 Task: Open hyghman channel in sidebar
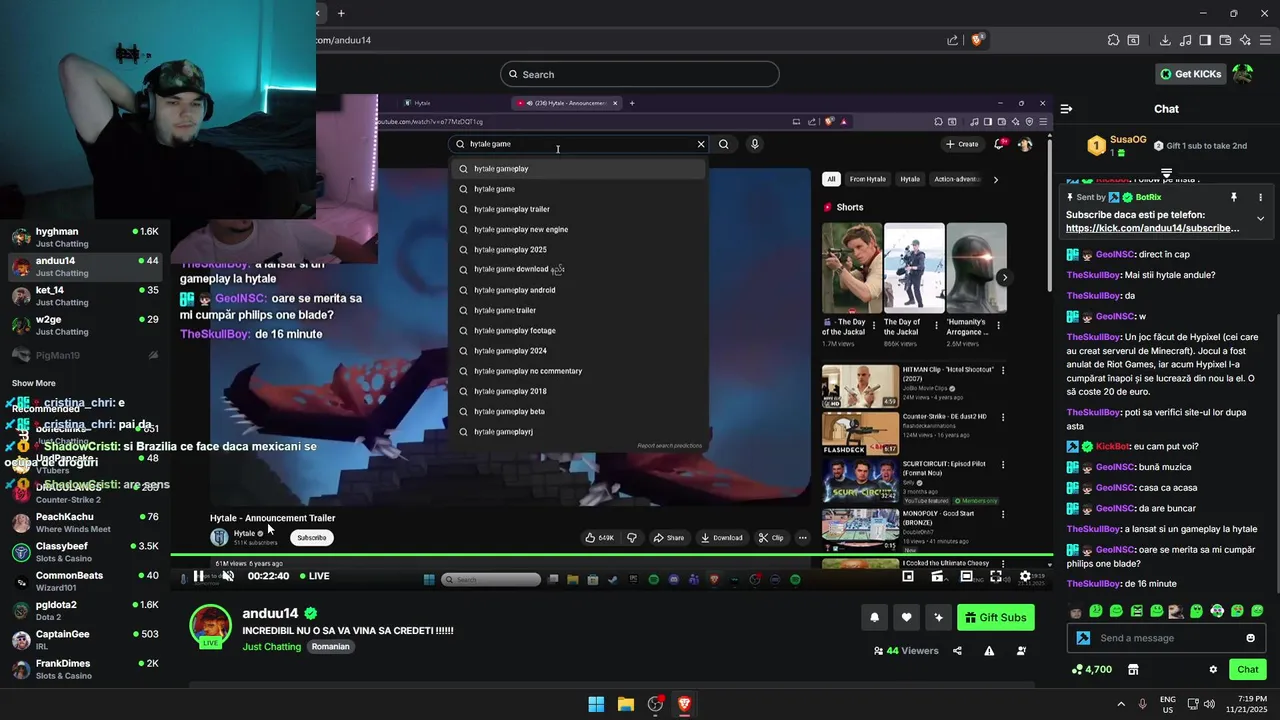[85, 237]
